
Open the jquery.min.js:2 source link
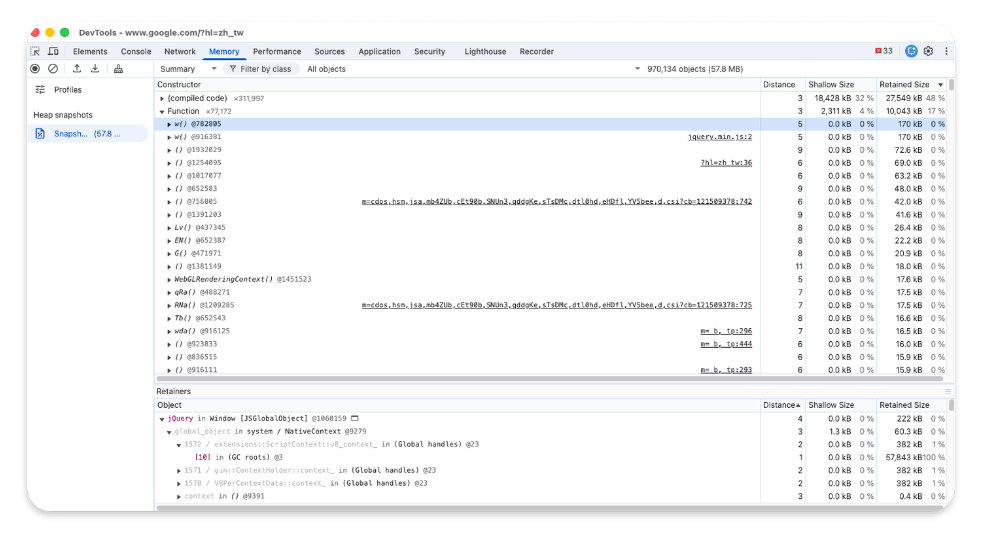click(720, 136)
